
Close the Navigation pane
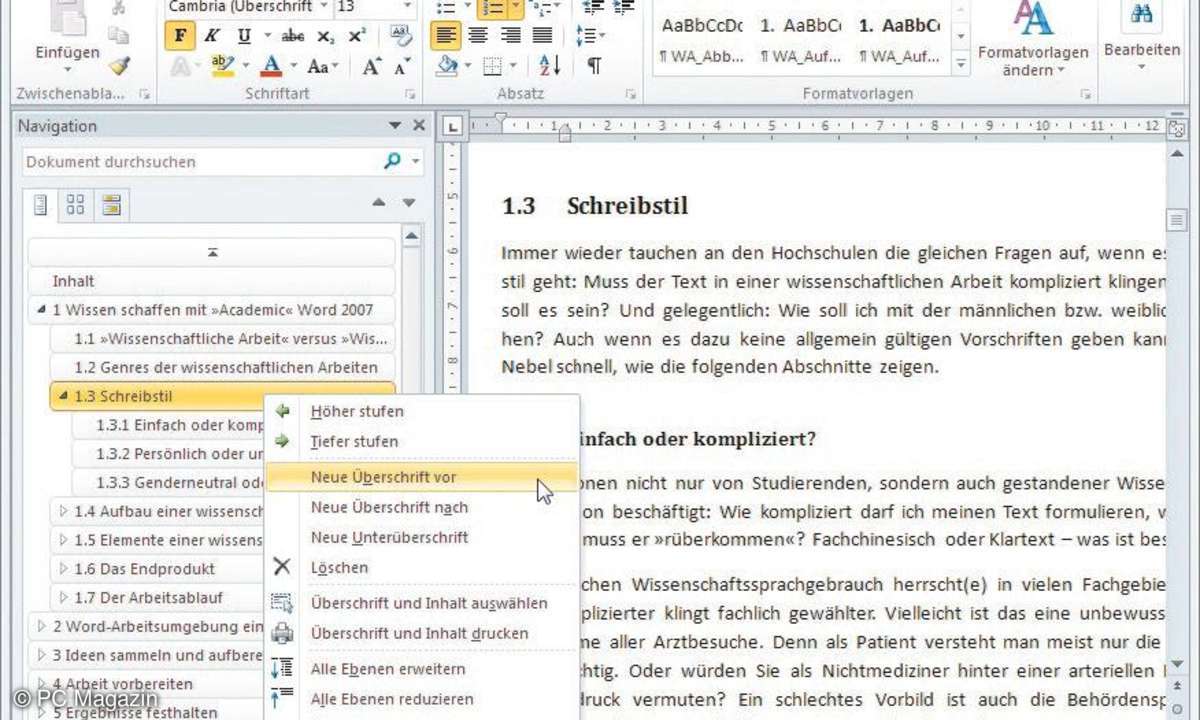click(x=419, y=126)
